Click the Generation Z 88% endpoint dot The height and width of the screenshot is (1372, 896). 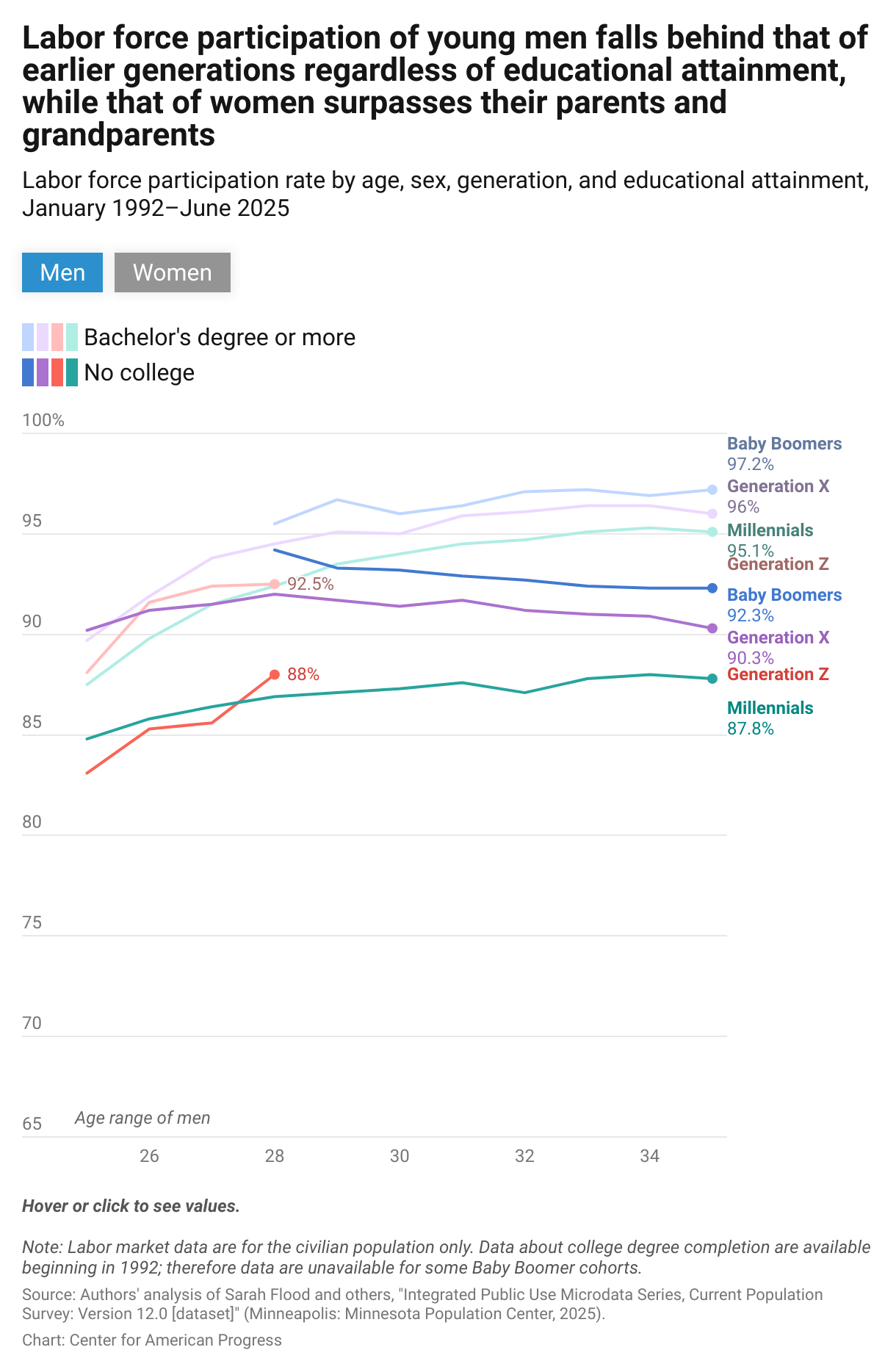coord(275,673)
